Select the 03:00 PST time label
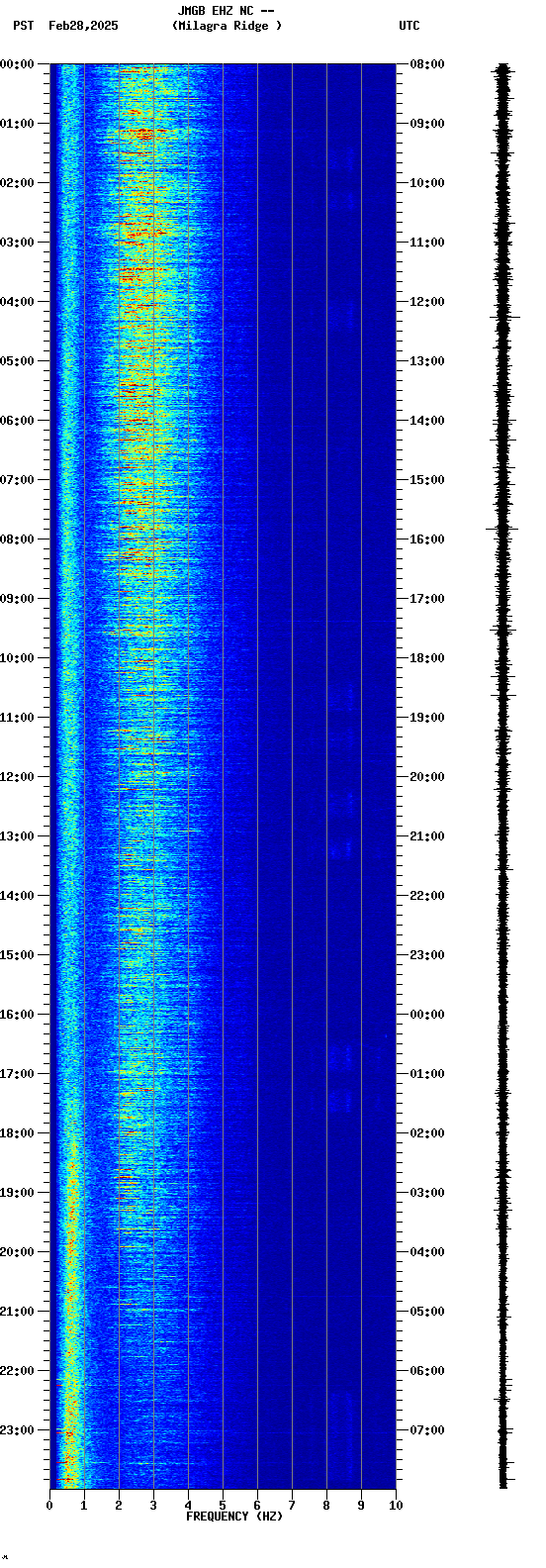This screenshot has height=1568, width=546. tap(18, 243)
